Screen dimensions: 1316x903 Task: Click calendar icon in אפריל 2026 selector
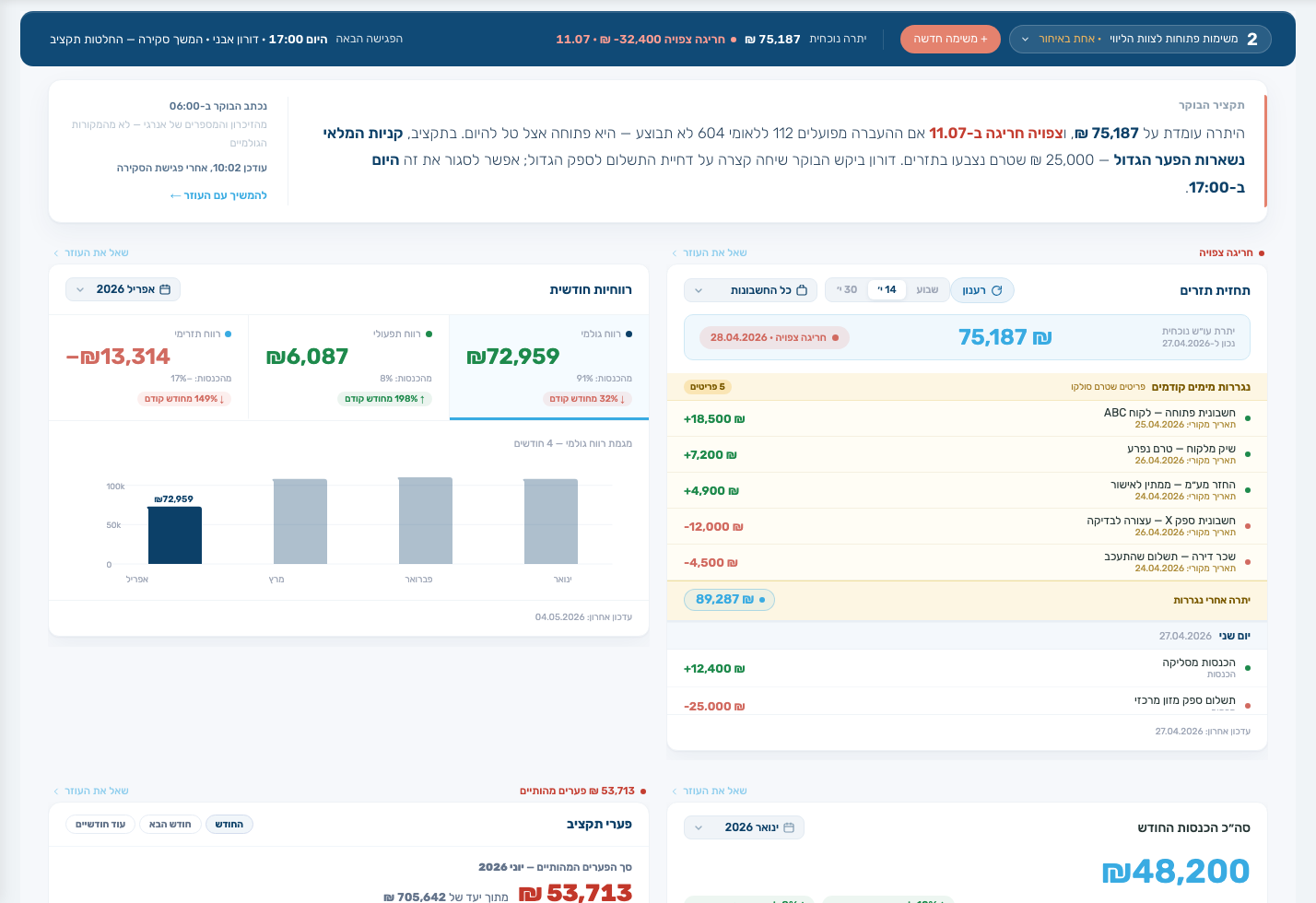coord(165,289)
